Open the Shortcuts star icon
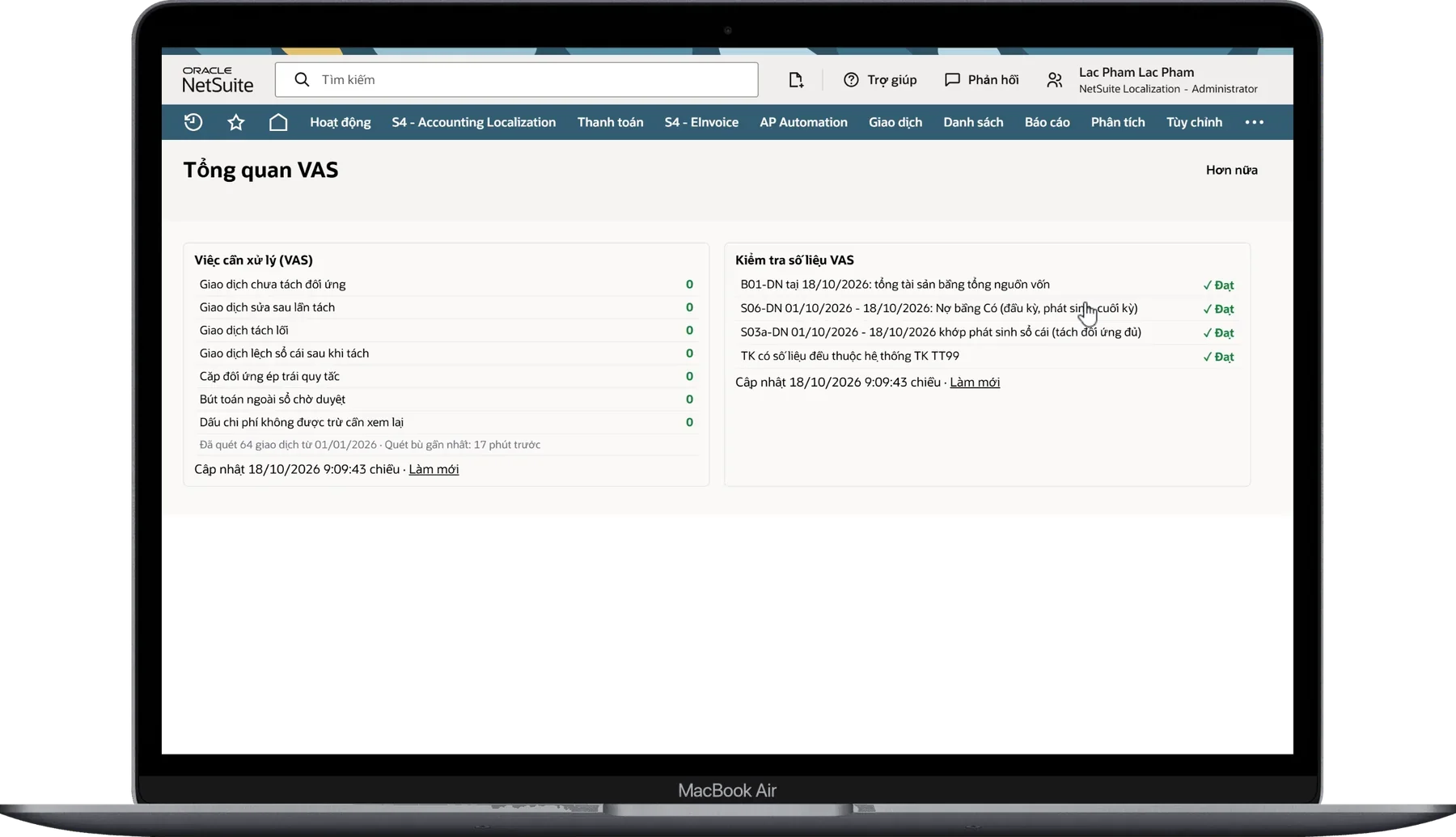 pos(235,122)
